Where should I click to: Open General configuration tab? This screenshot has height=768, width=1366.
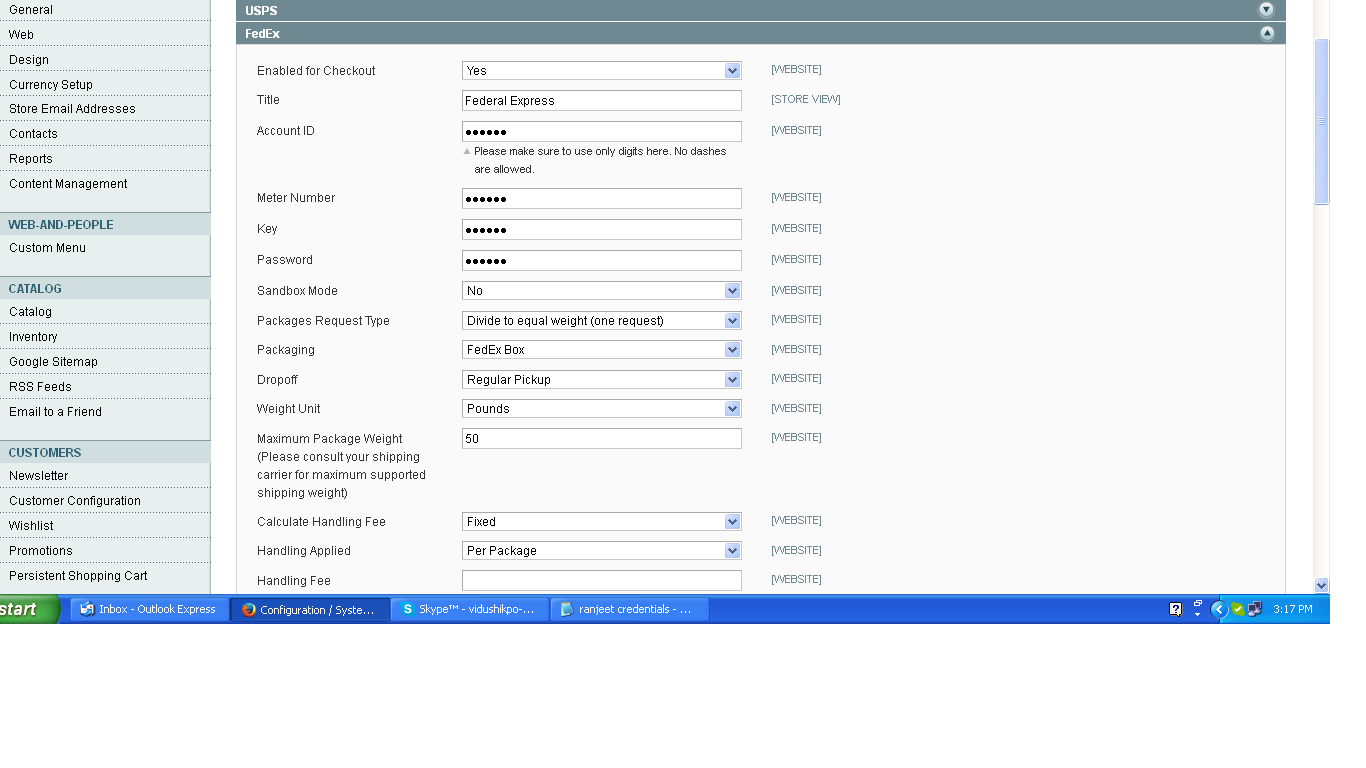[x=105, y=10]
